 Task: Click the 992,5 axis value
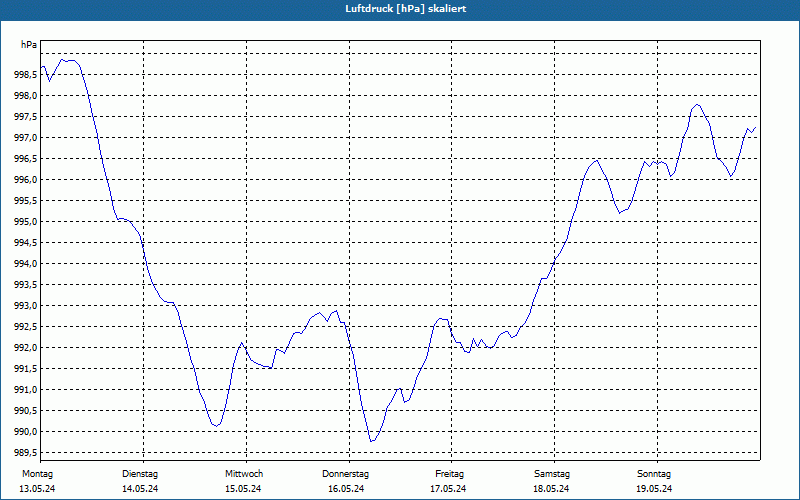tap(25, 327)
